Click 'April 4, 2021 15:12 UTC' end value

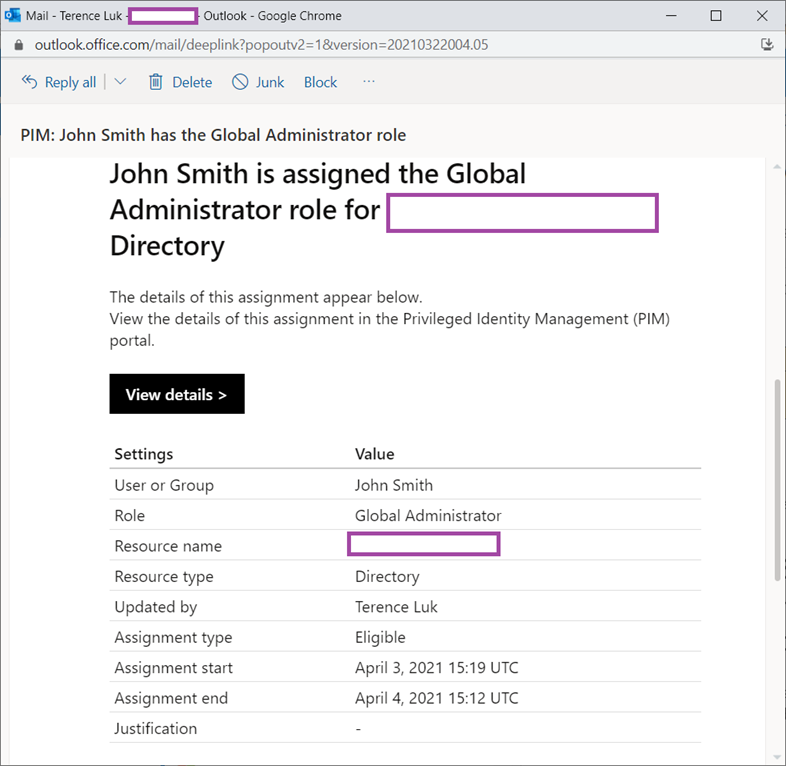tap(437, 698)
